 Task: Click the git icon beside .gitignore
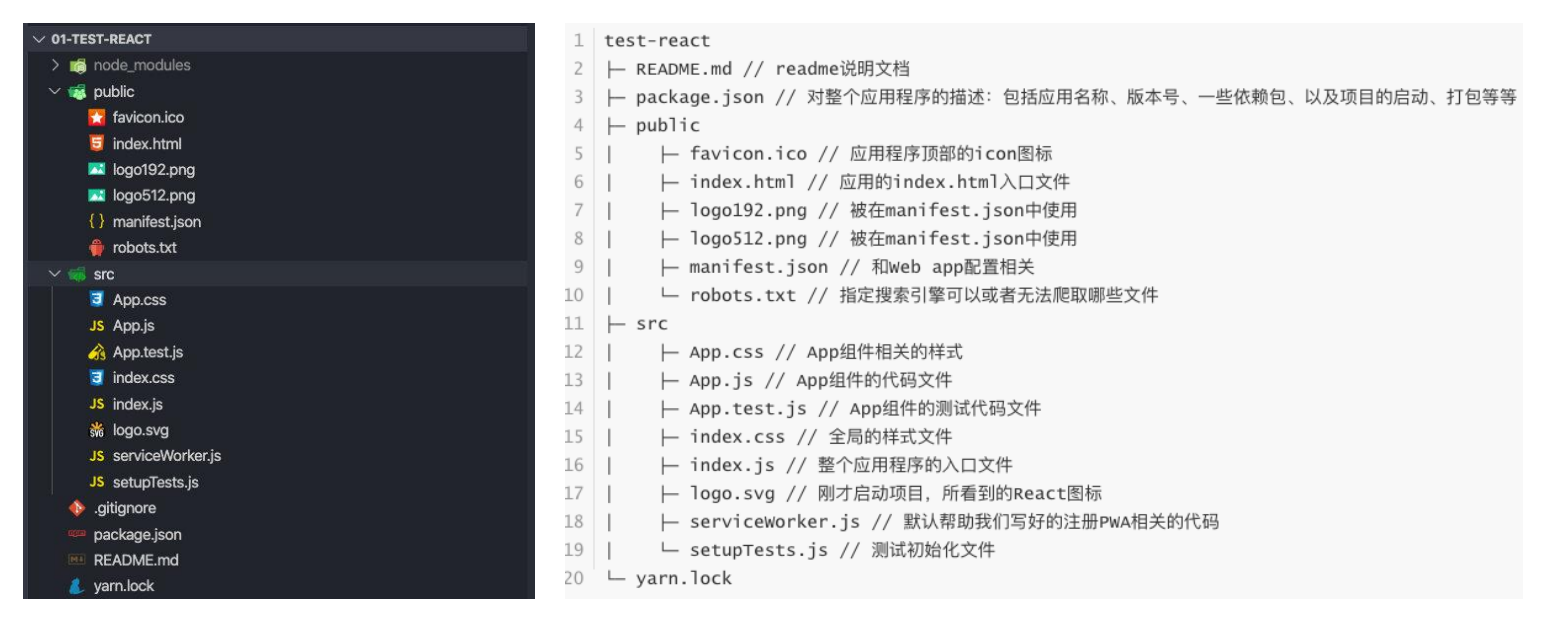tap(77, 508)
